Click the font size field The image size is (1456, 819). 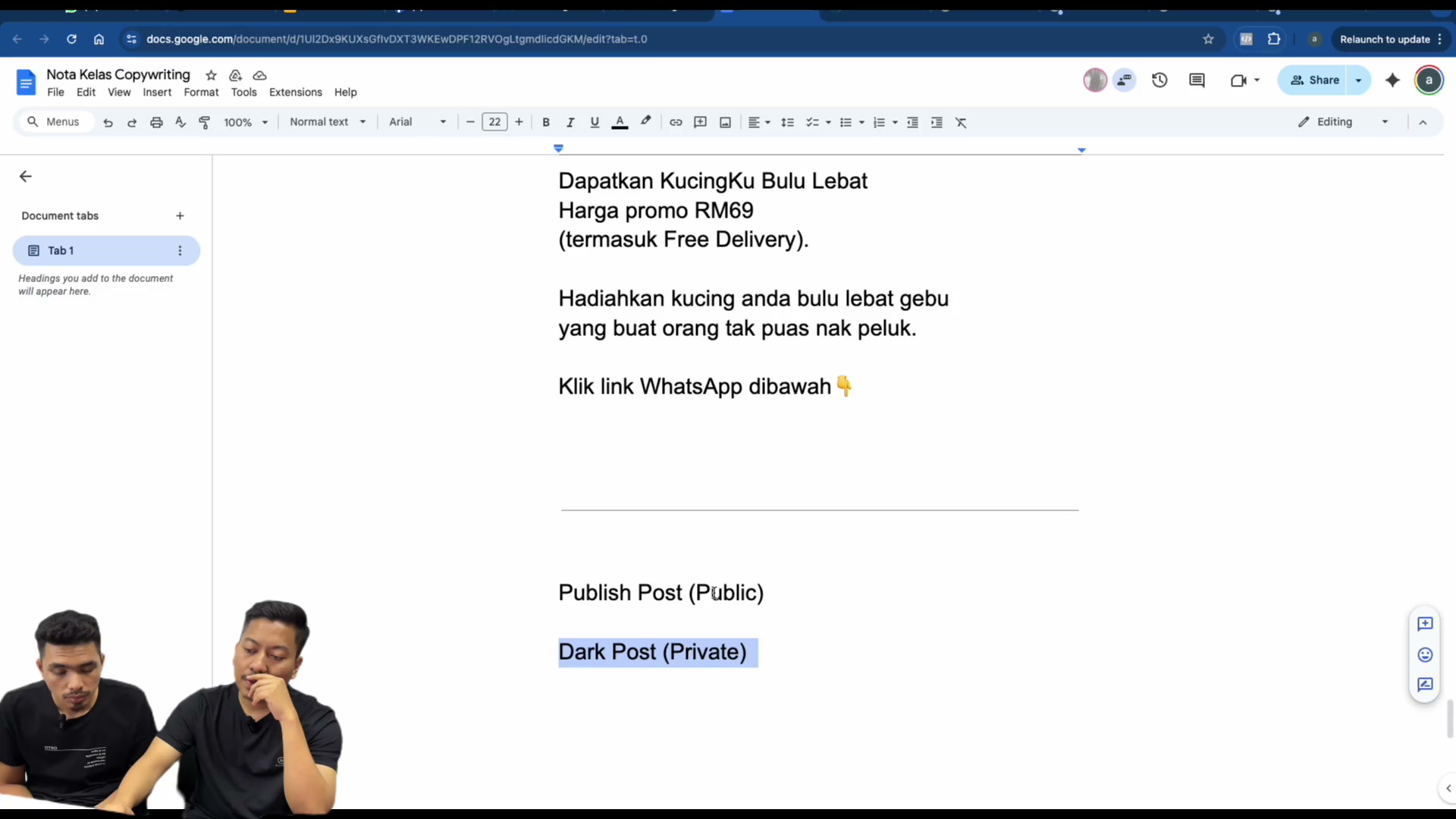click(494, 122)
